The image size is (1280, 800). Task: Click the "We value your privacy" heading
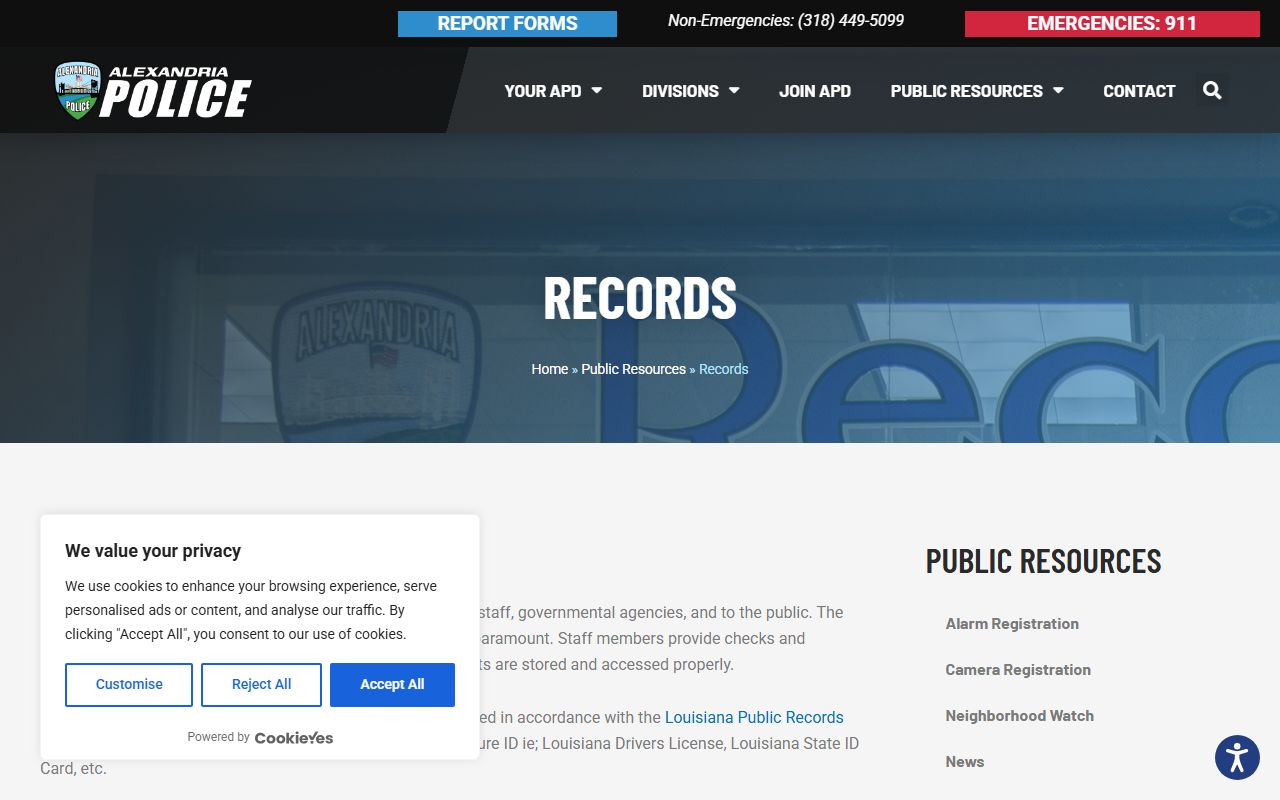[153, 551]
